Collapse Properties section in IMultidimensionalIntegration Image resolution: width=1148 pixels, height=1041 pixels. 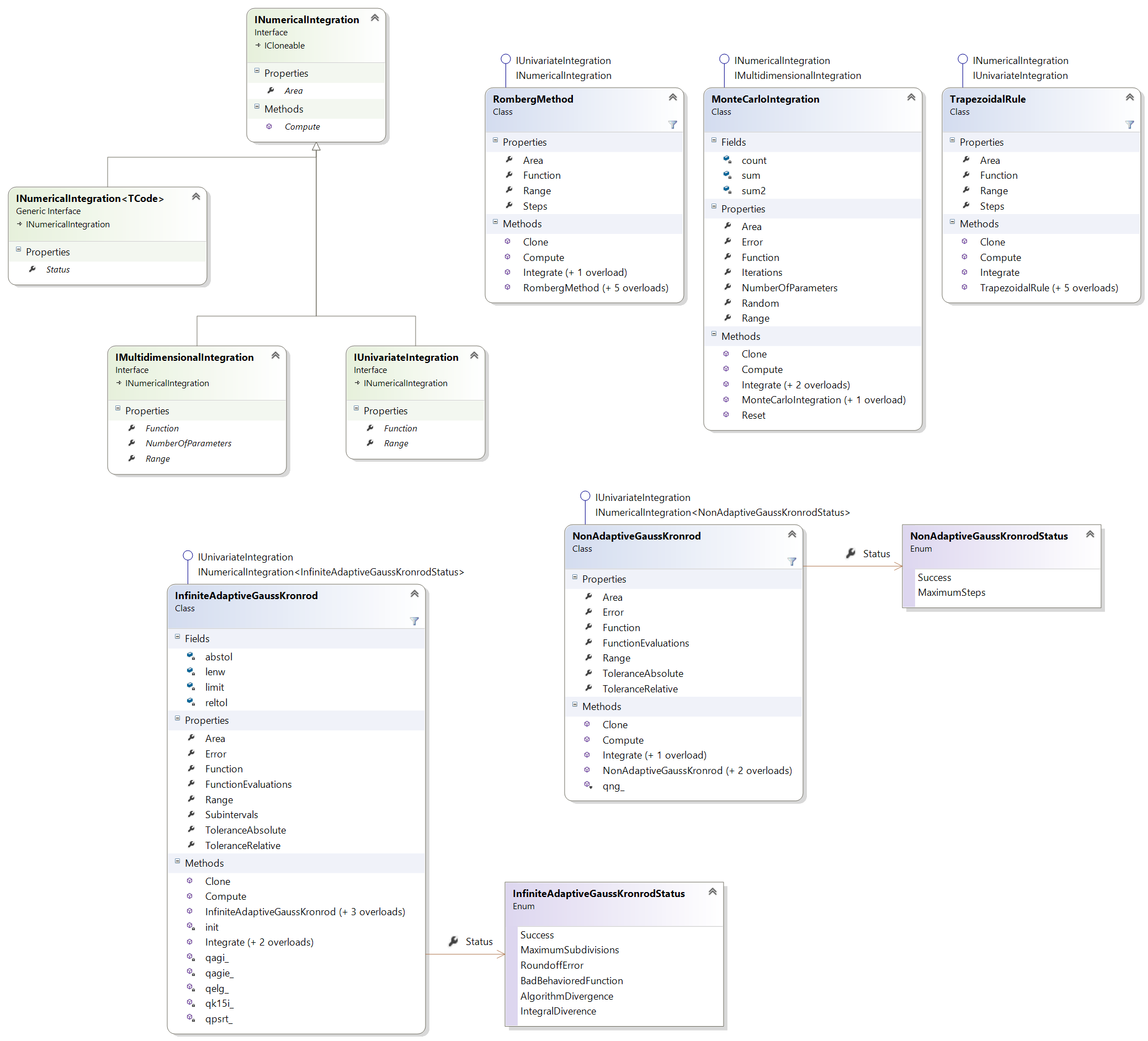click(118, 409)
